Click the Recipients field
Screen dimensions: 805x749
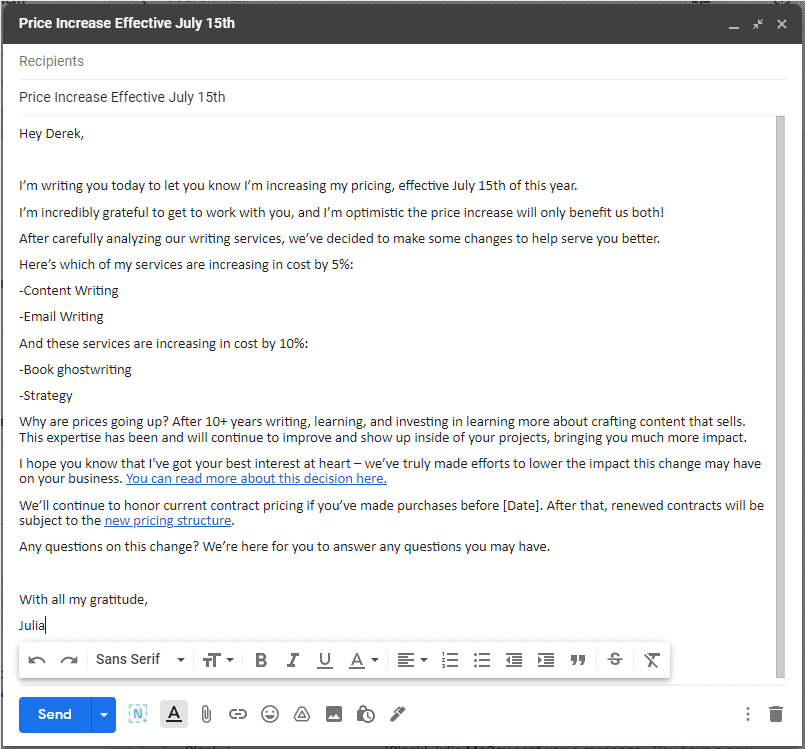[402, 61]
